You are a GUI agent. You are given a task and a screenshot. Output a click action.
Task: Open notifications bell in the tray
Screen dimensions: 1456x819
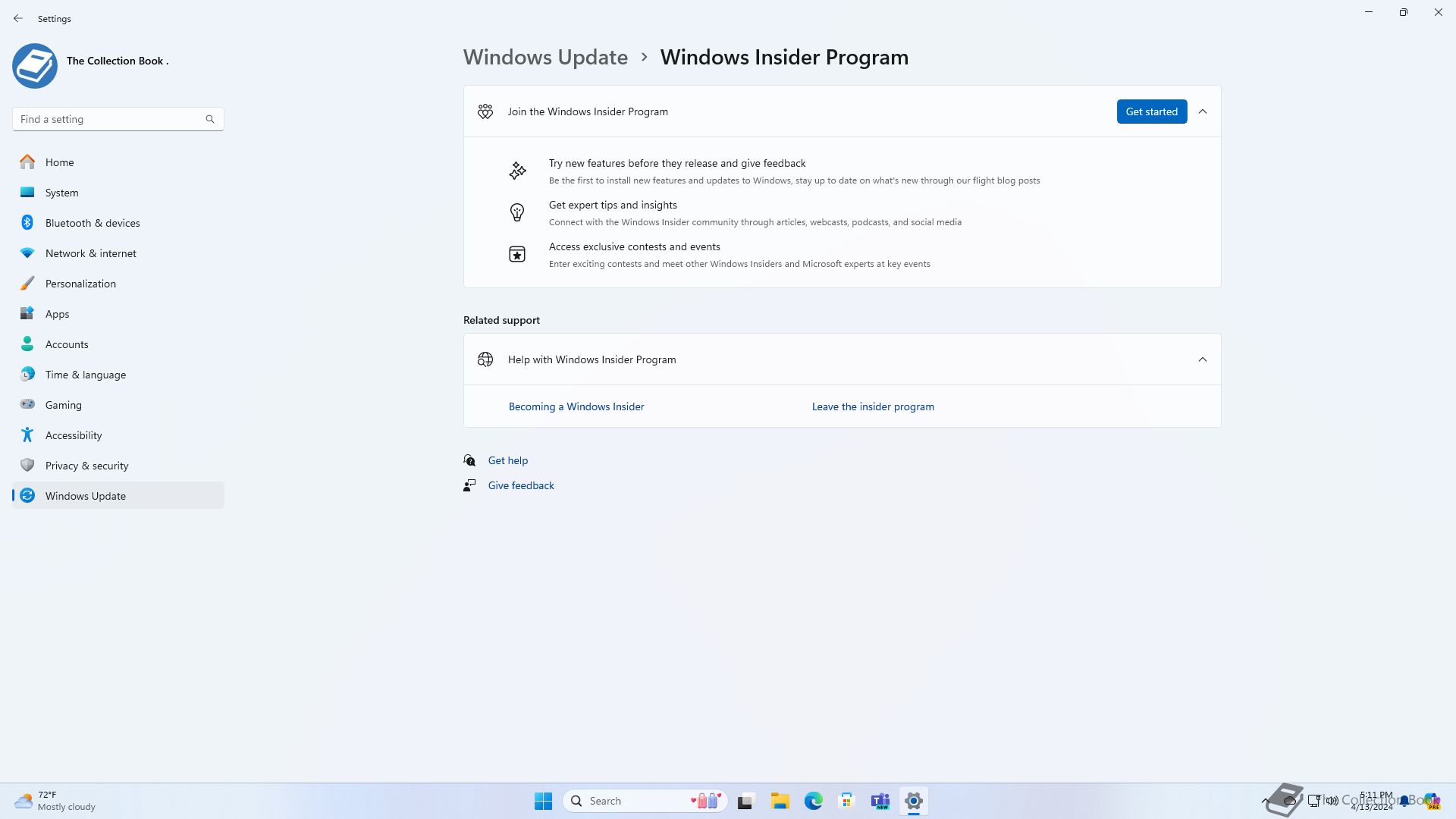click(1404, 801)
